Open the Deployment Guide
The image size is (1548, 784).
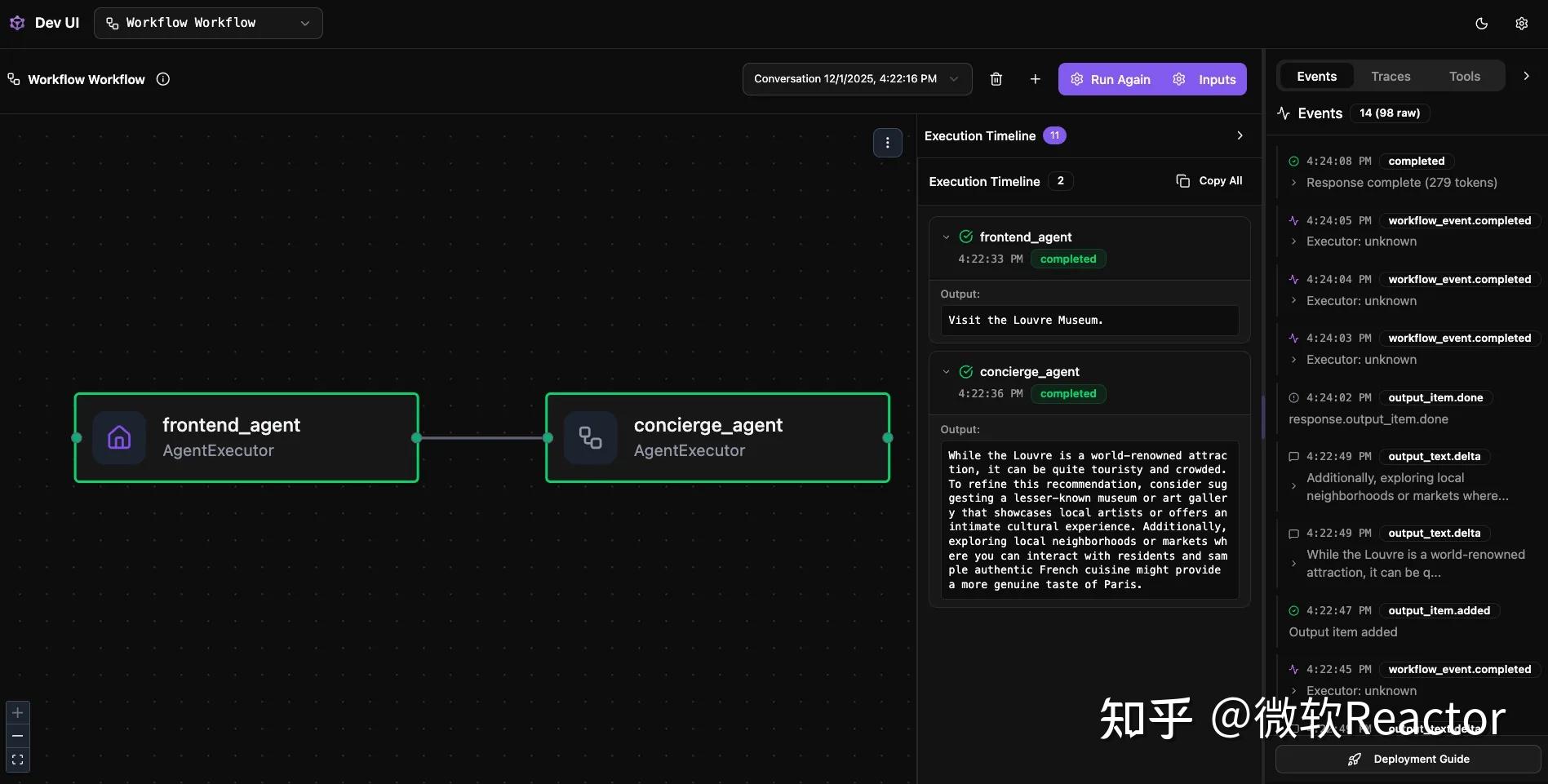[1408, 759]
